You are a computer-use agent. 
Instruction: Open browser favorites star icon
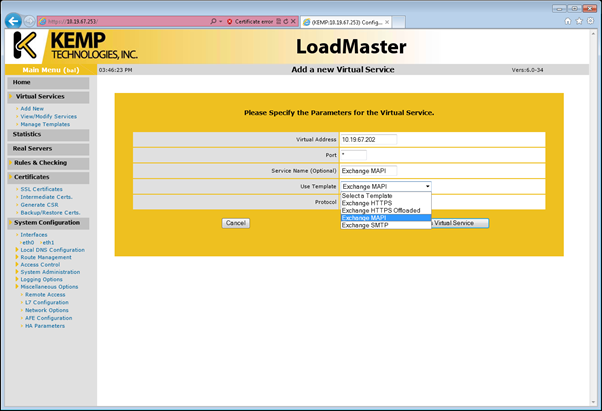(580, 20)
